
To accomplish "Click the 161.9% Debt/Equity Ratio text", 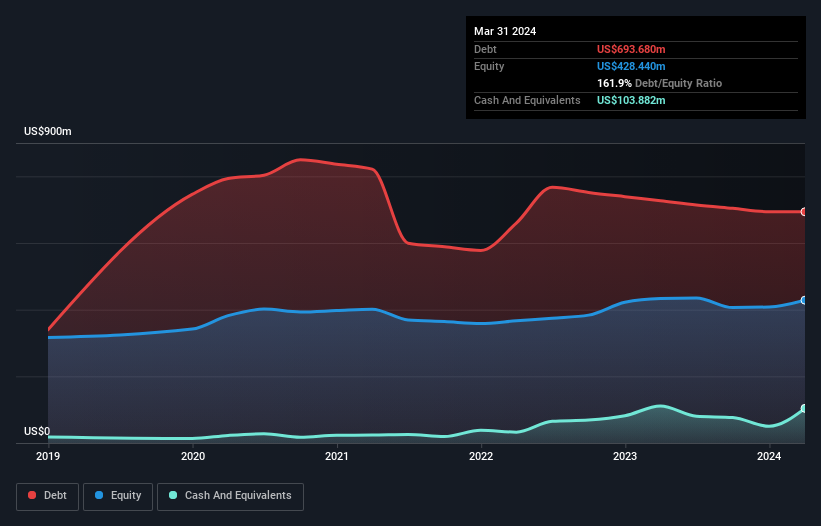I will click(x=659, y=83).
